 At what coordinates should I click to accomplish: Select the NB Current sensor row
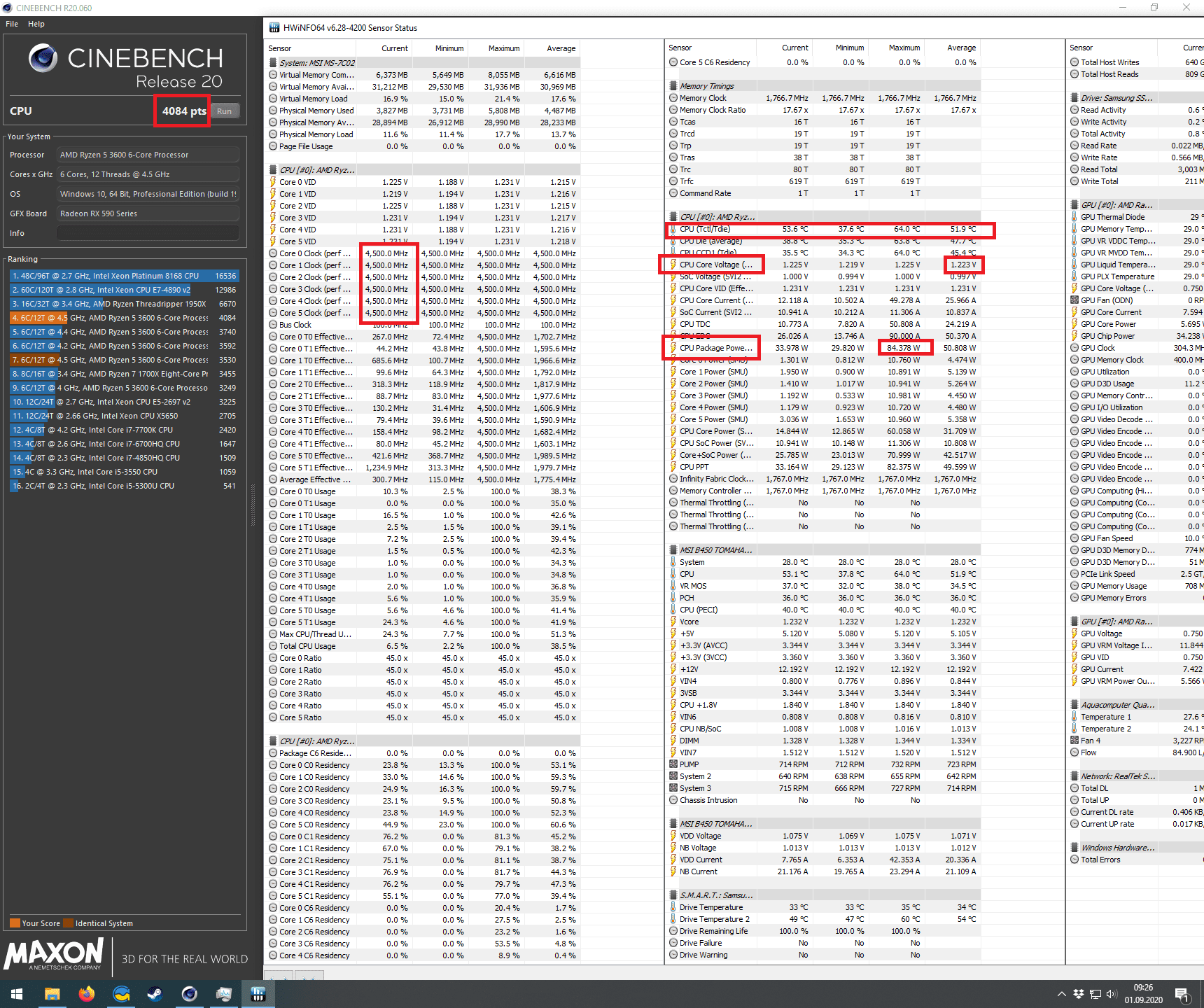pos(824,871)
